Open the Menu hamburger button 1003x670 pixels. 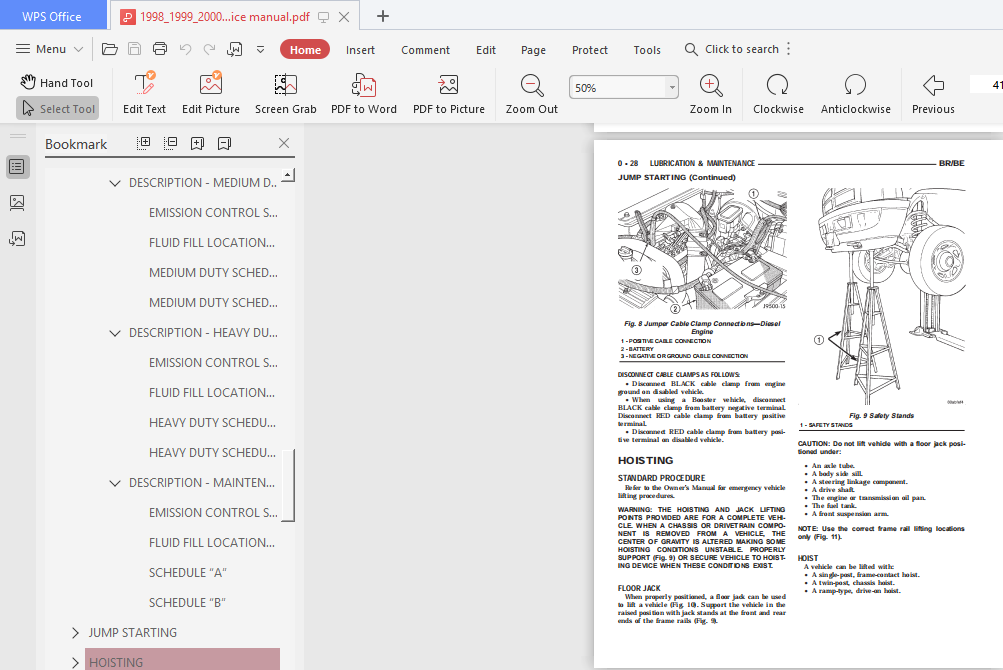tap(49, 49)
